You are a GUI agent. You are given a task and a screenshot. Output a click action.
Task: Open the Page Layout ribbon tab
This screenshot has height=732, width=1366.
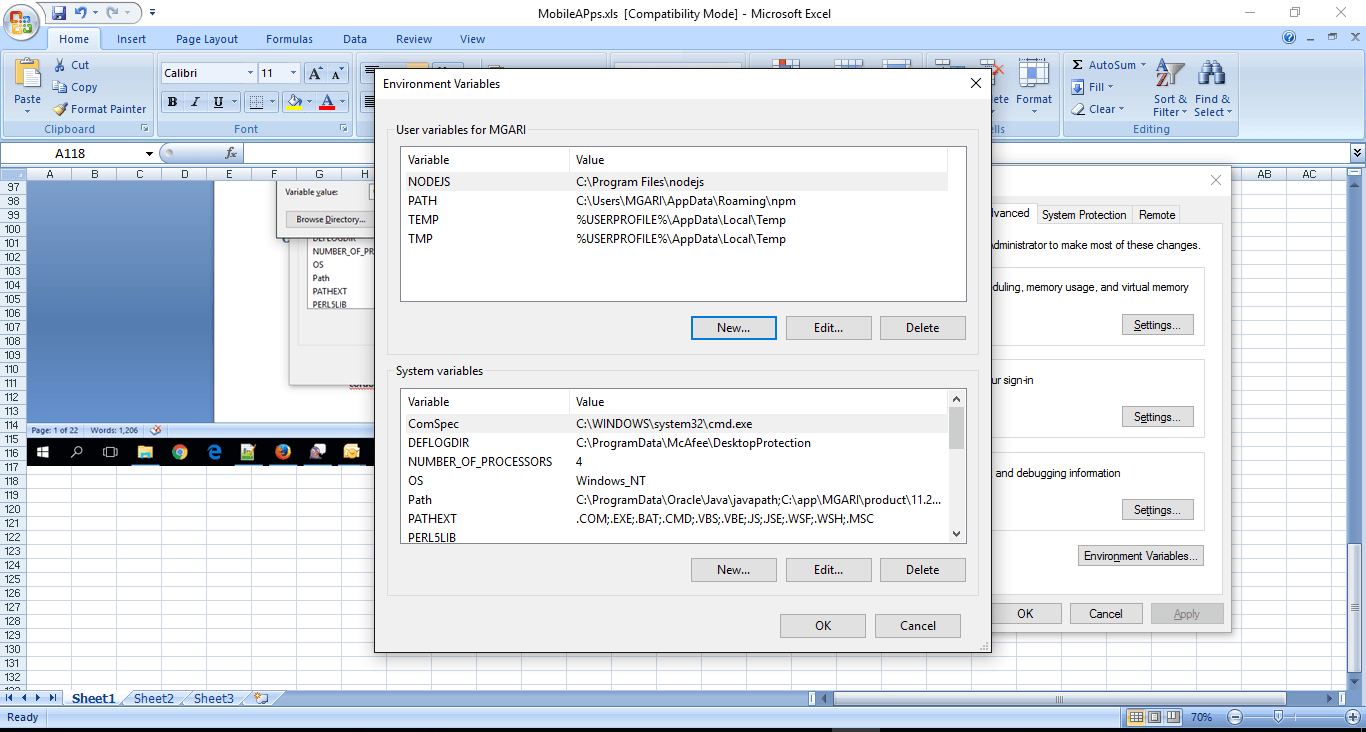pos(207,39)
